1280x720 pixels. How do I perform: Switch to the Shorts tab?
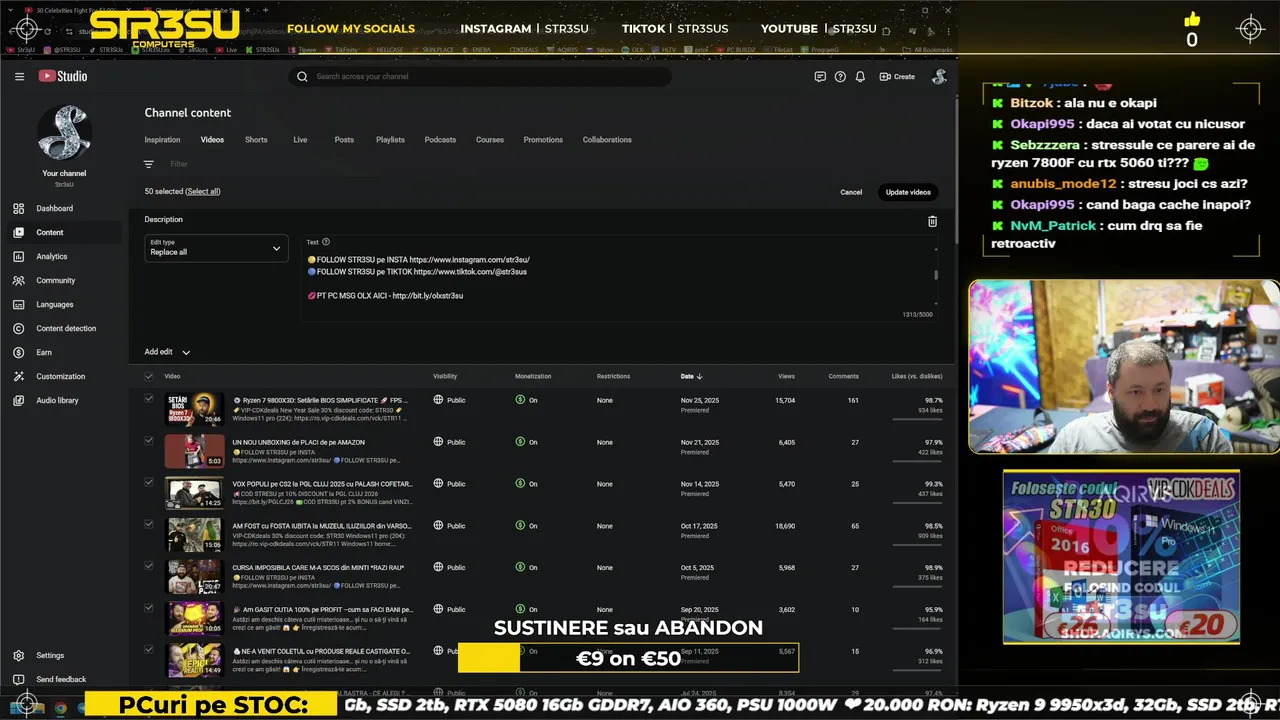[256, 140]
